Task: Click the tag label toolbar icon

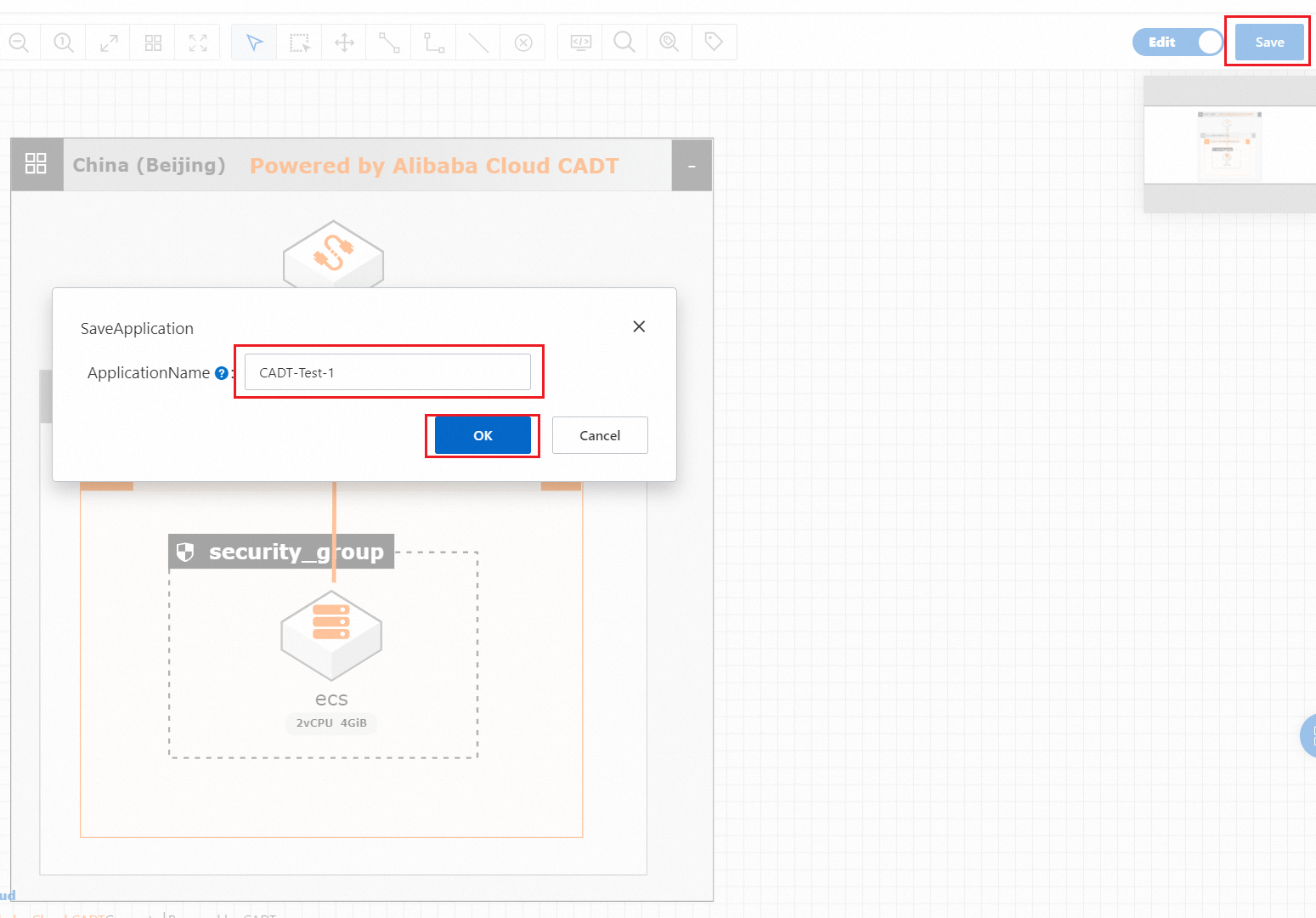Action: click(714, 42)
